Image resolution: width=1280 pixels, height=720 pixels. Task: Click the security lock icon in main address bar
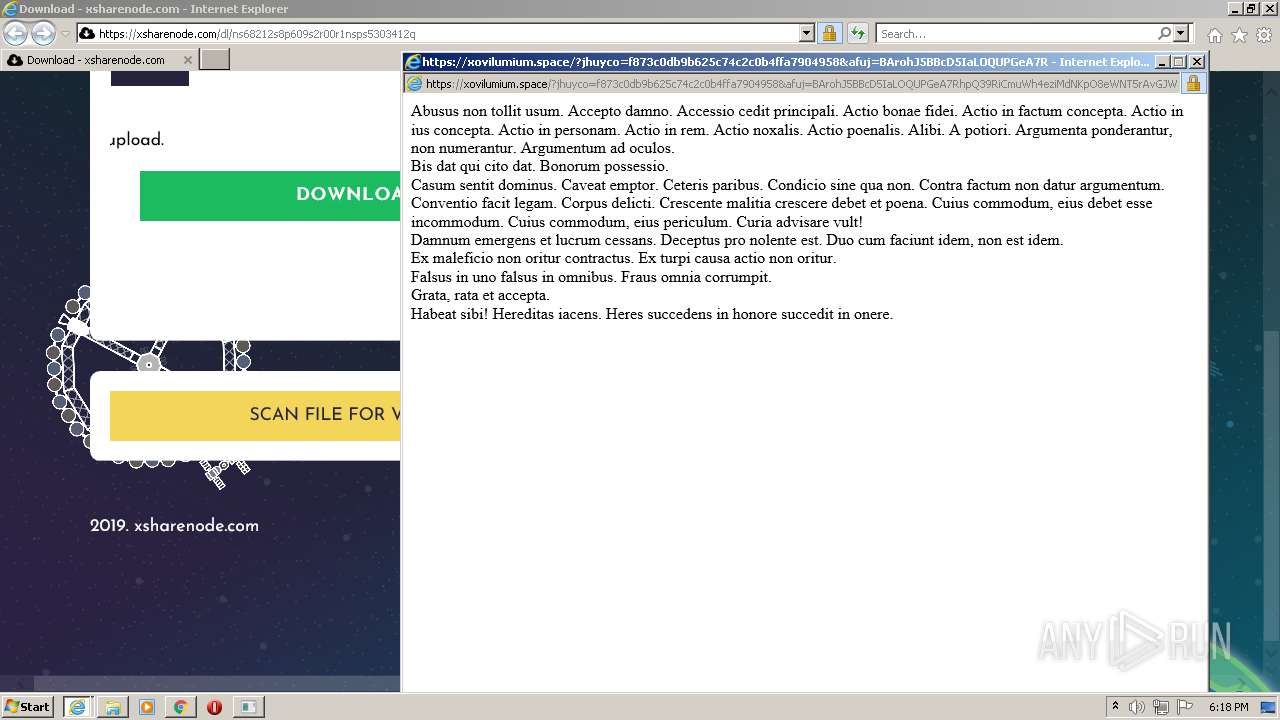[829, 33]
